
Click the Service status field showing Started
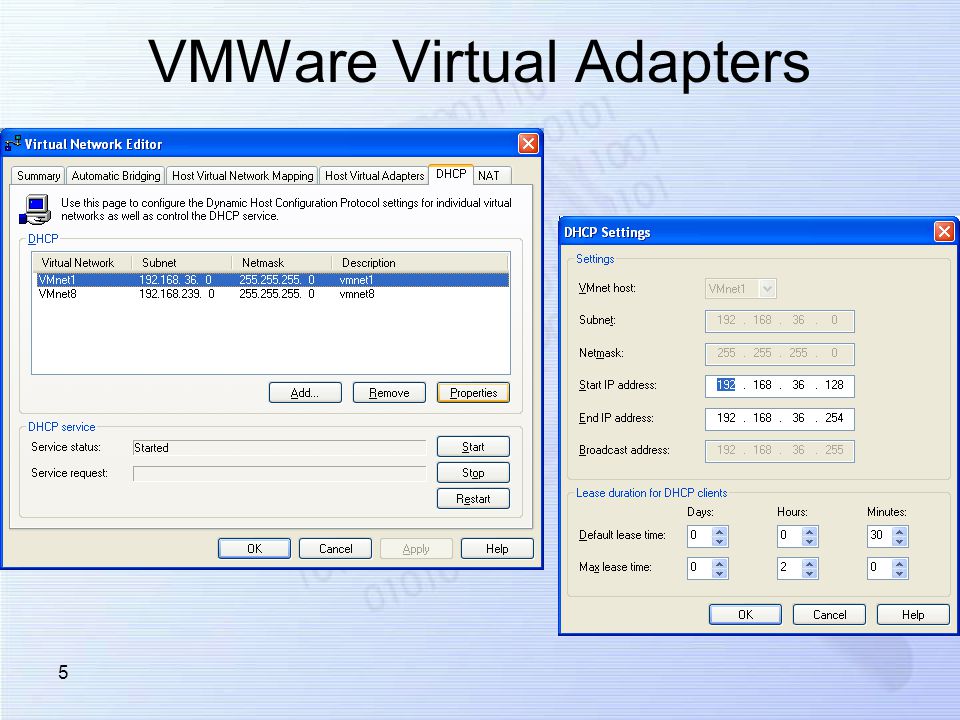pyautogui.click(x=279, y=448)
